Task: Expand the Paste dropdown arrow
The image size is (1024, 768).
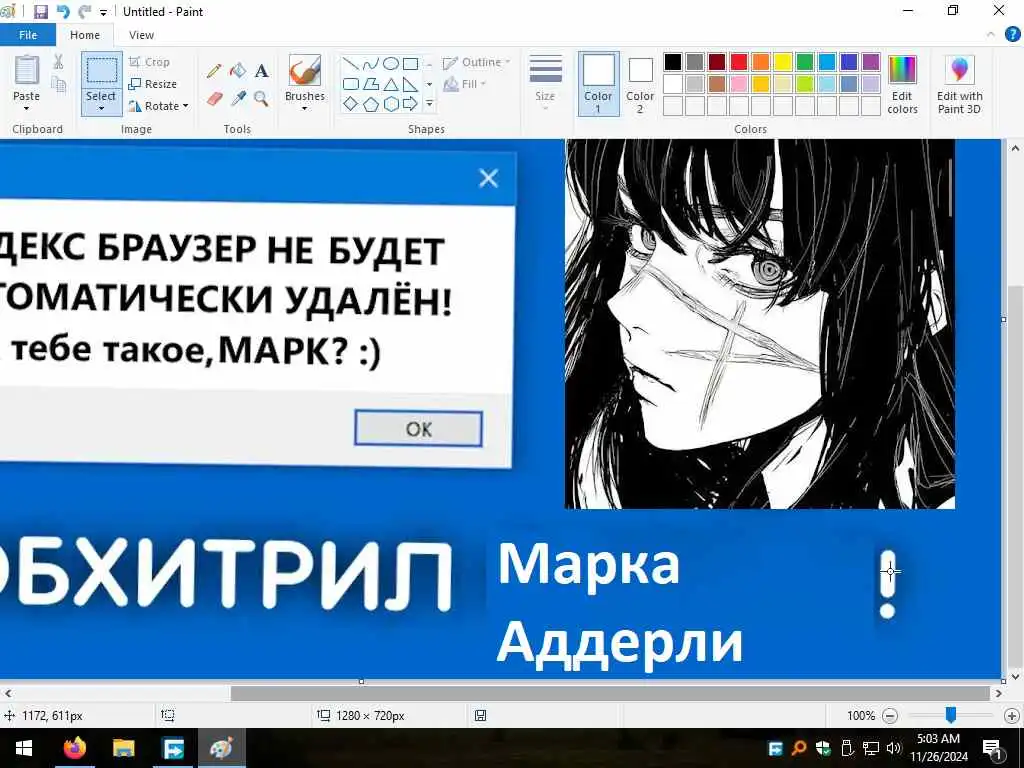Action: point(27,108)
